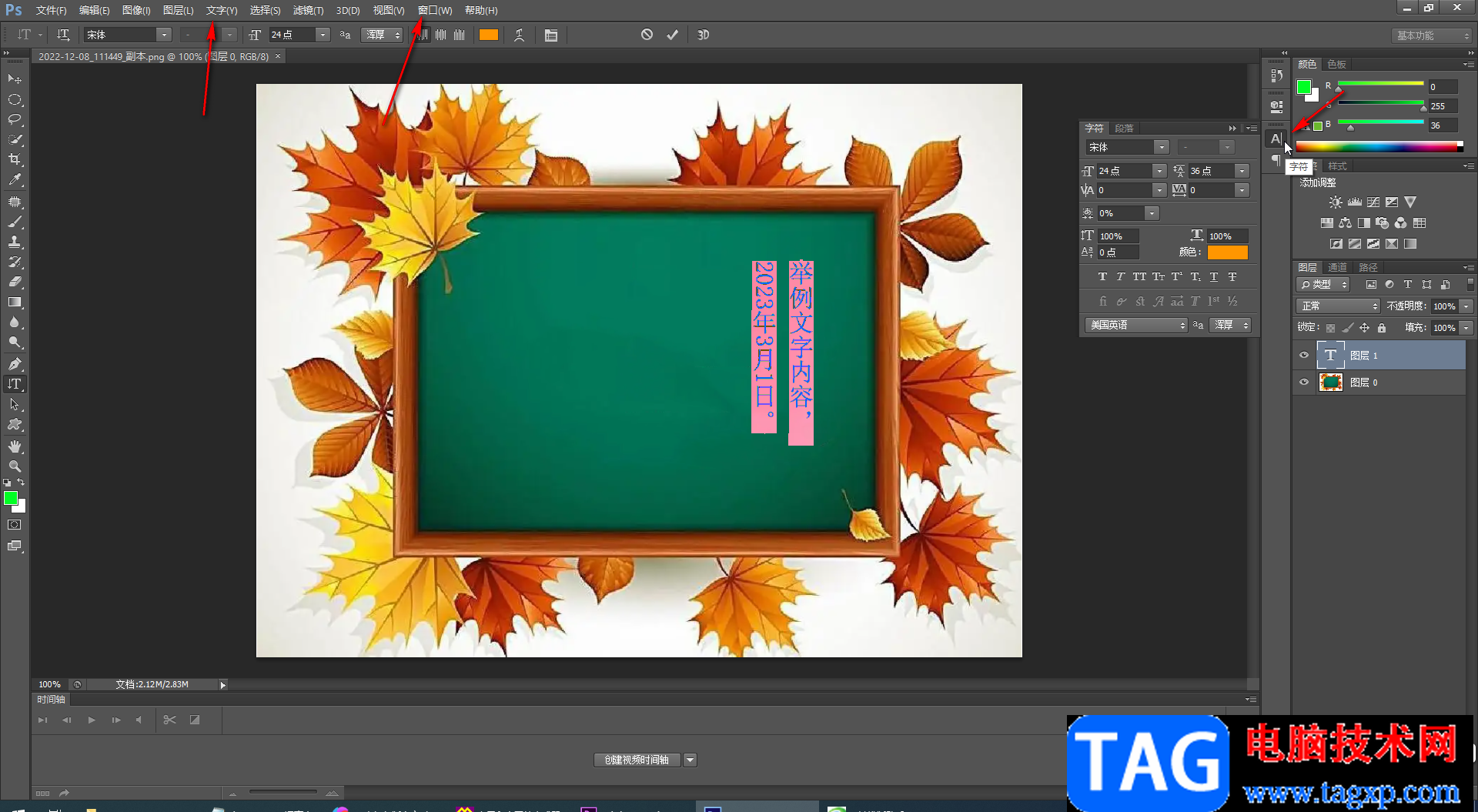
Task: Enable Faux Bold in Character panel
Action: point(1102,276)
